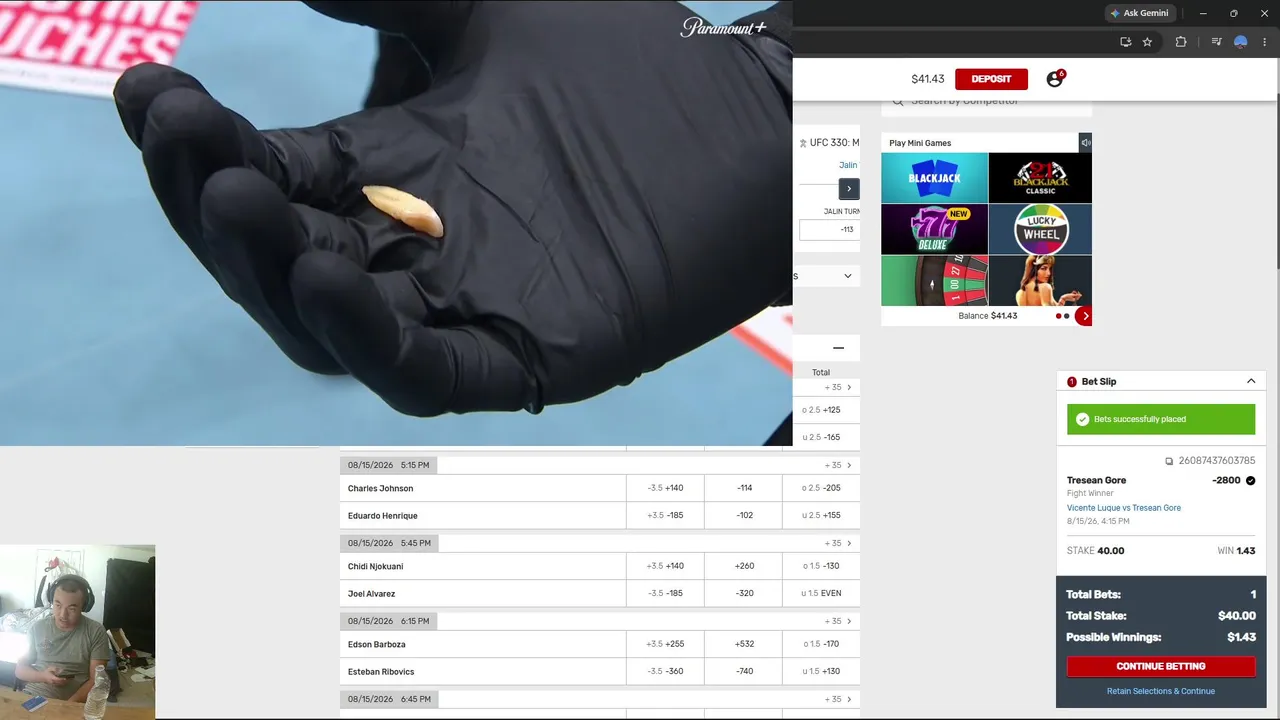Click the dark arrow button under UFC 330
1280x720 pixels.
(849, 188)
